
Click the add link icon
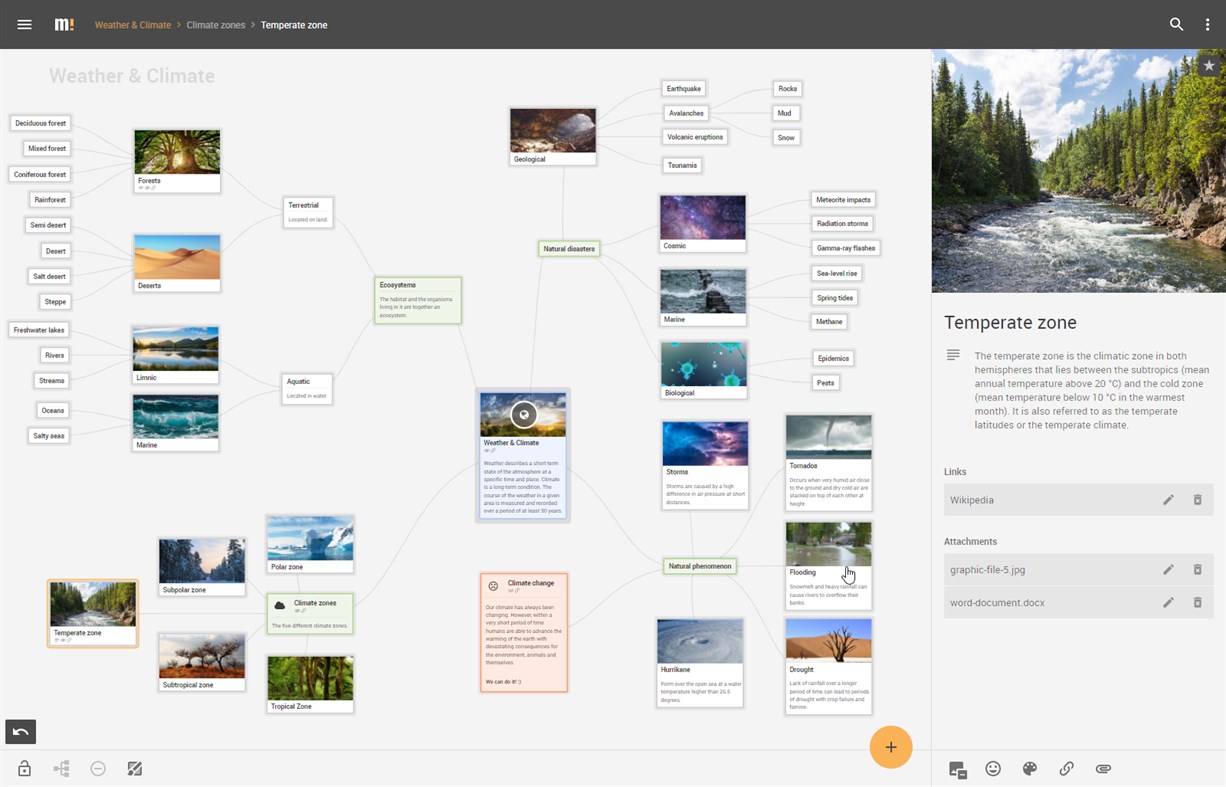coord(1067,769)
